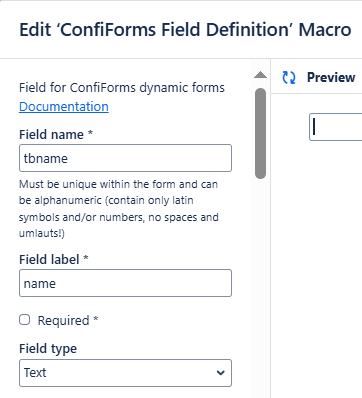Open the Field type dropdown showing Text
362x398 pixels.
point(125,373)
